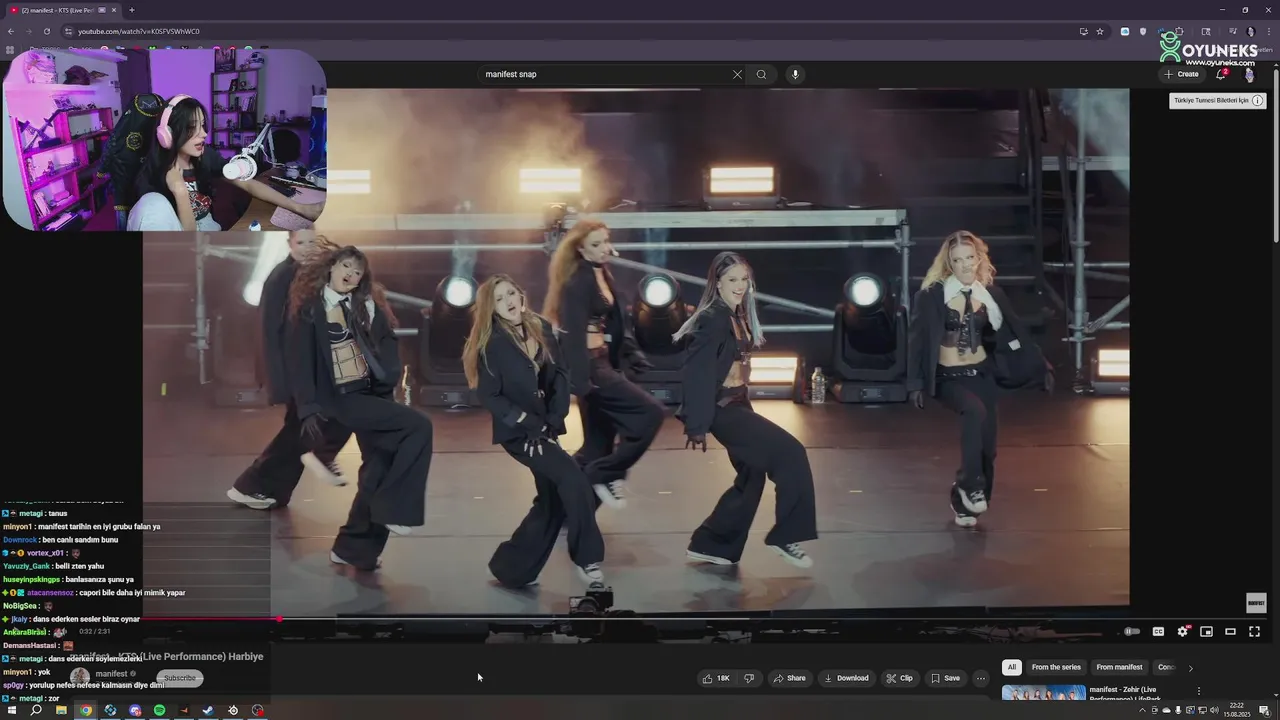Select the All filter chip

coord(1012,667)
